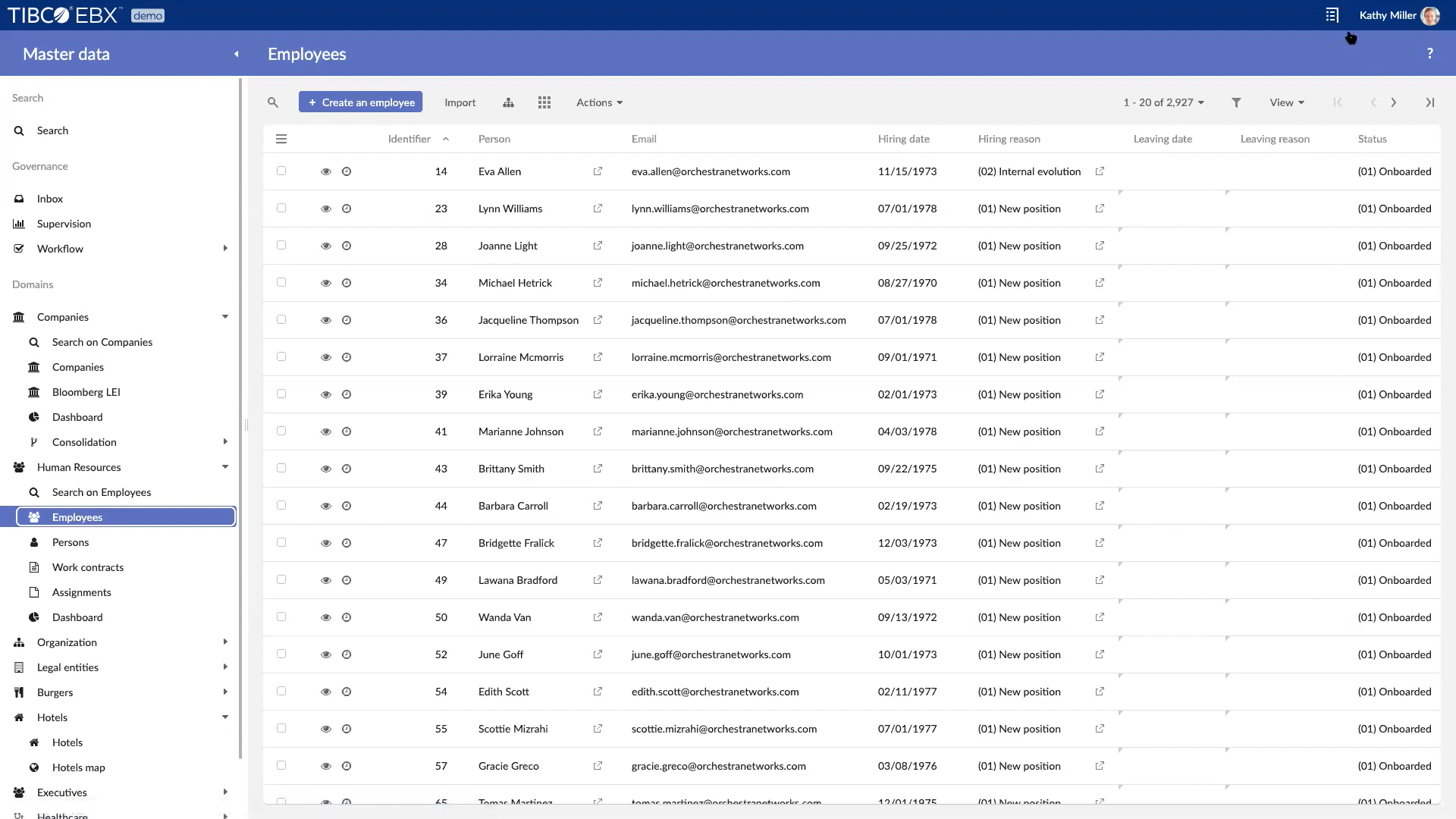Collapse the Master data navigation pane
This screenshot has height=819, width=1456.
click(x=237, y=54)
